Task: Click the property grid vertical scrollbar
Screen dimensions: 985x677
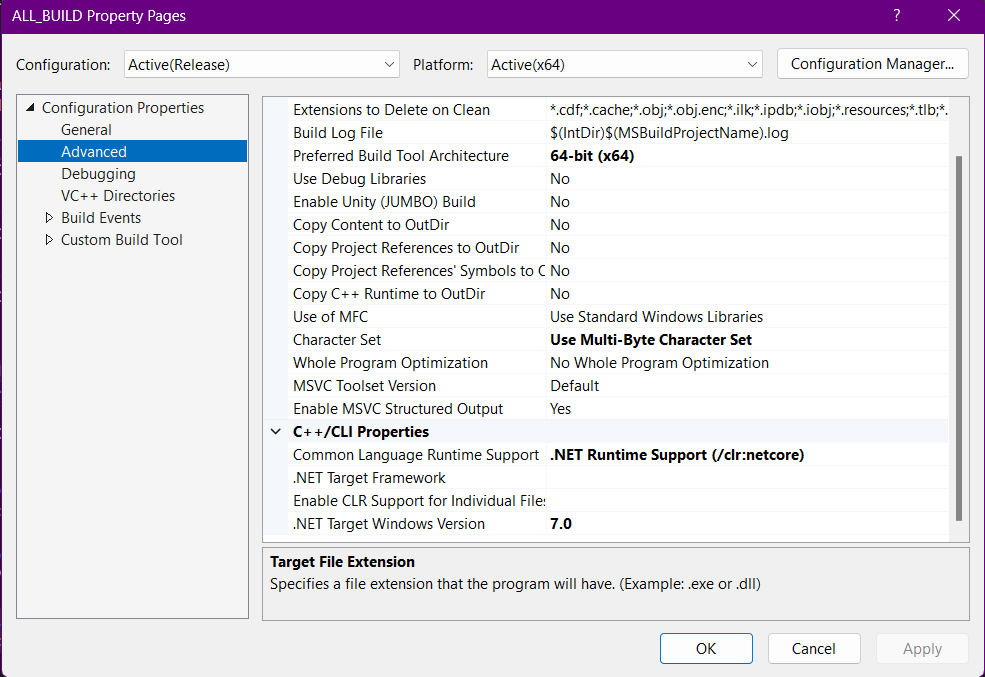Action: [x=959, y=338]
